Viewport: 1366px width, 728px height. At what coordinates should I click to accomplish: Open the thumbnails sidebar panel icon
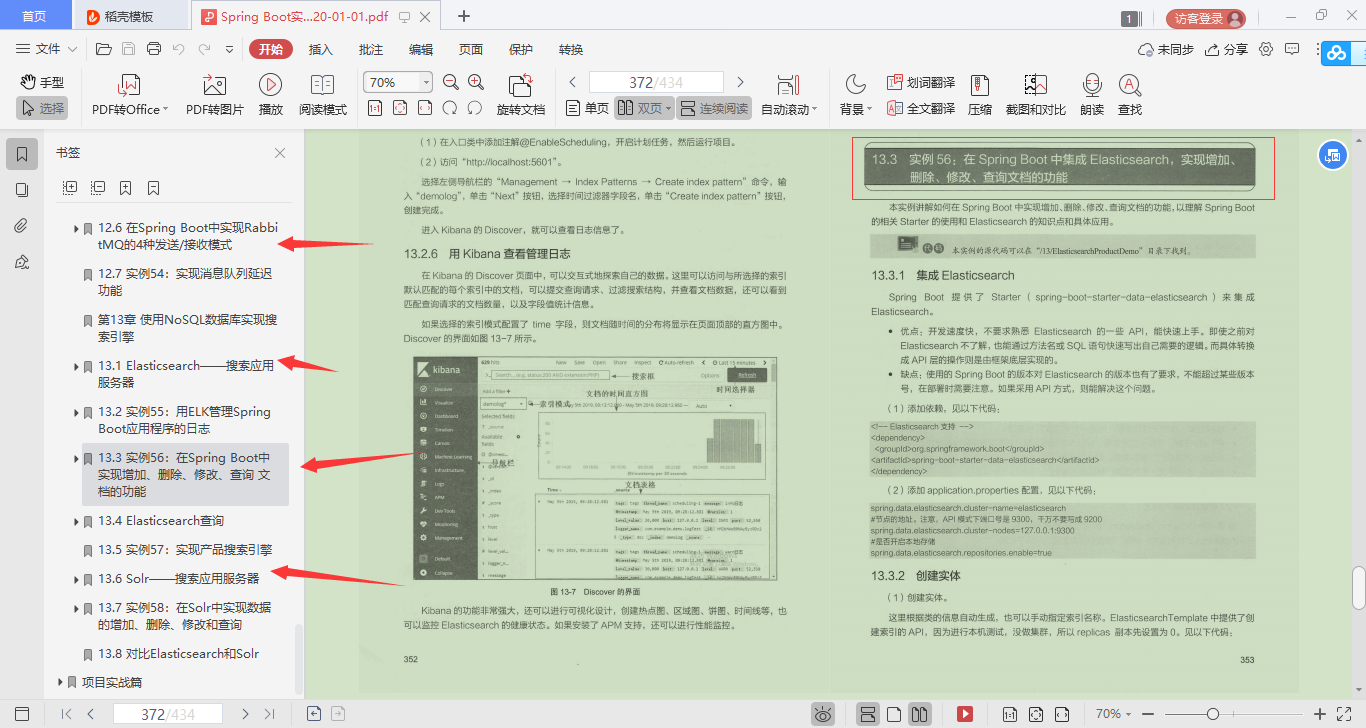[22, 190]
